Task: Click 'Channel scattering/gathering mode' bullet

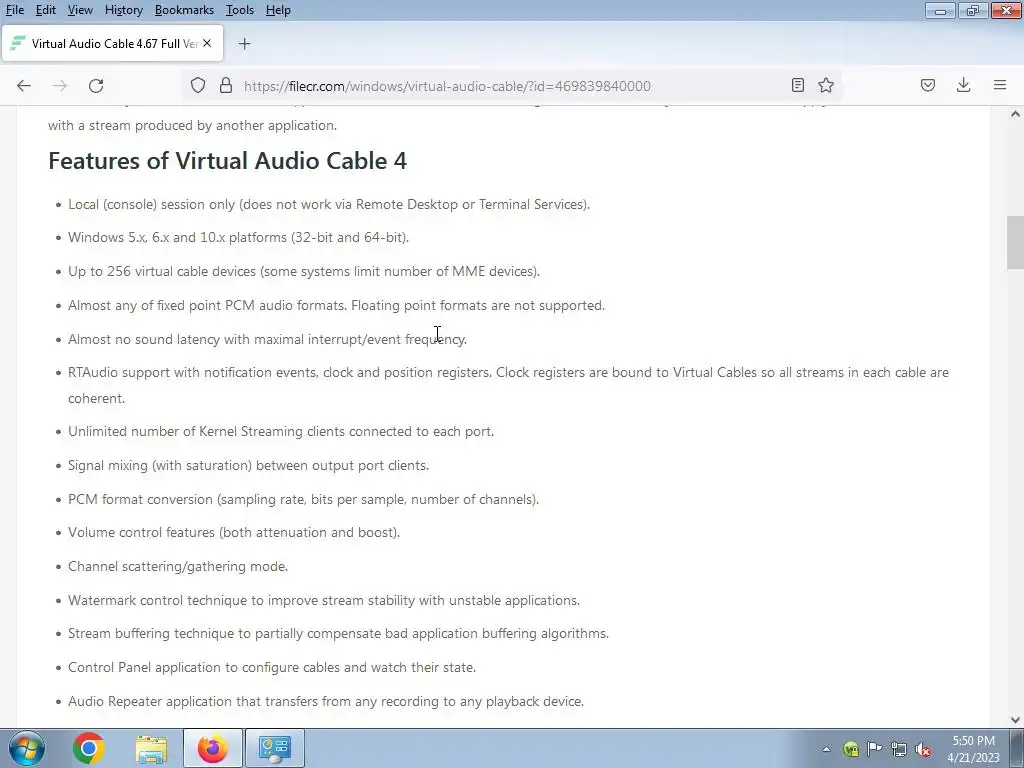Action: pyautogui.click(x=178, y=567)
